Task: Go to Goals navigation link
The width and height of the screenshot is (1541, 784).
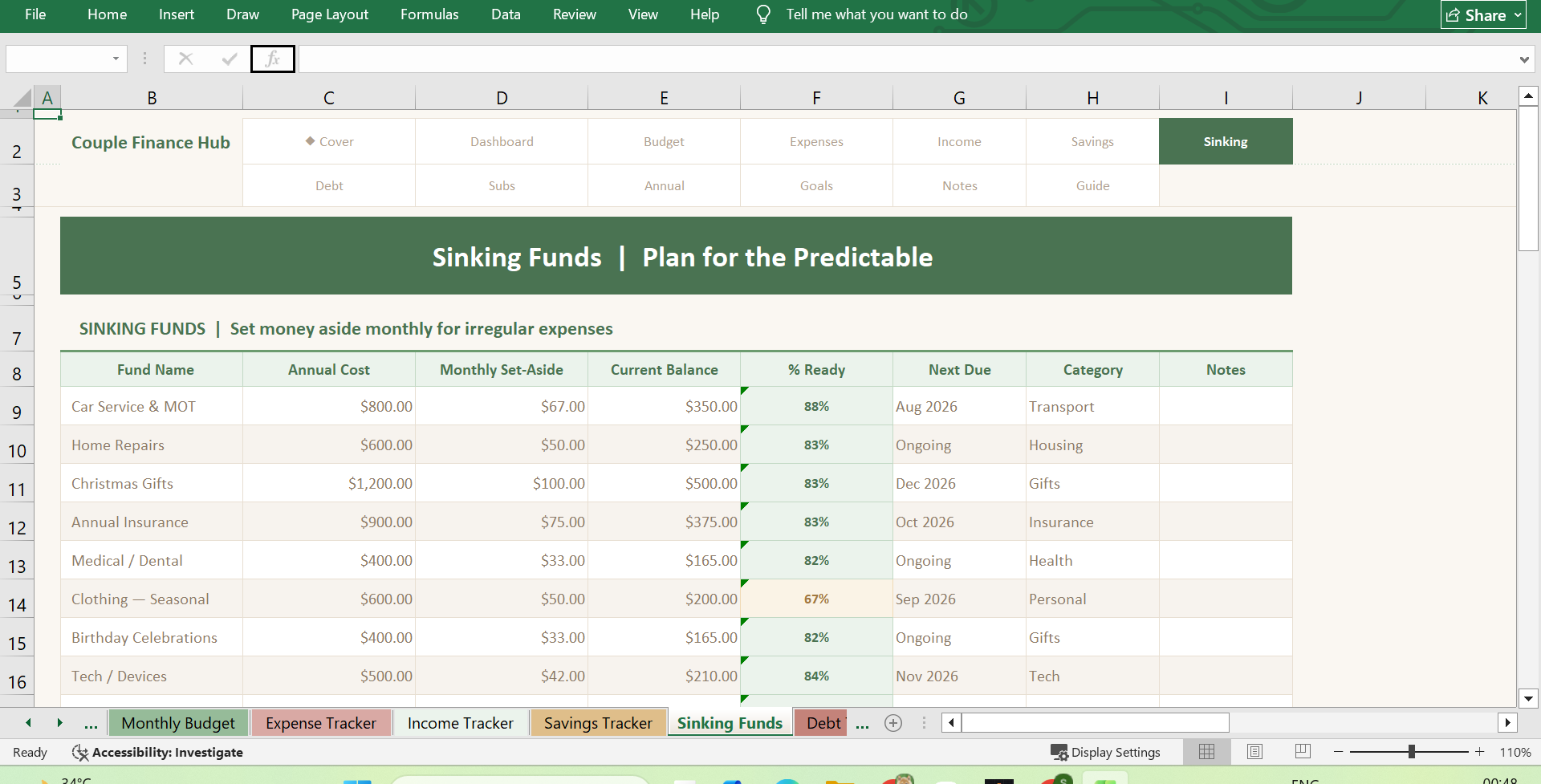Action: tap(816, 185)
